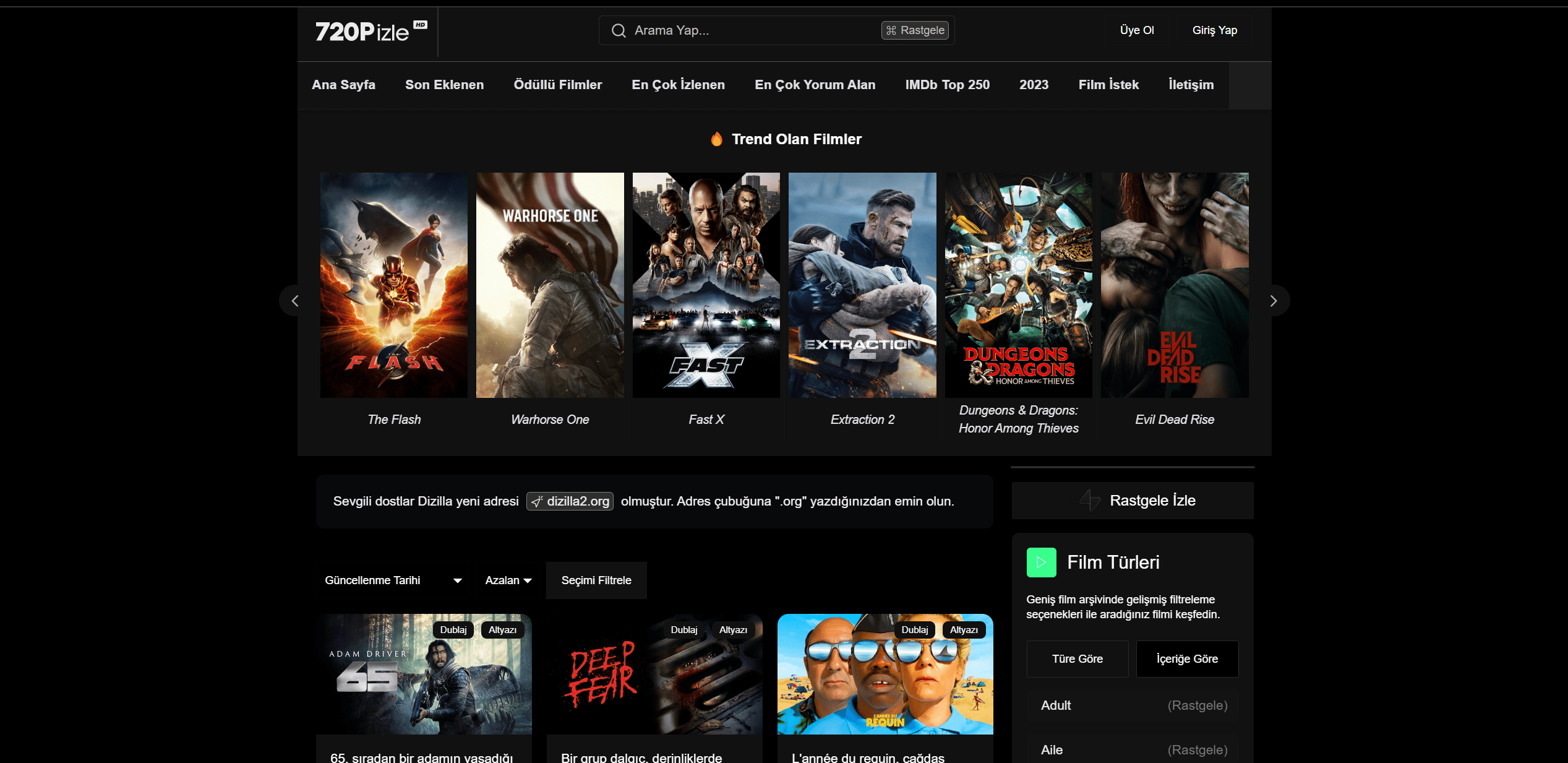
Task: Open the Warhorse One poster
Action: click(550, 285)
